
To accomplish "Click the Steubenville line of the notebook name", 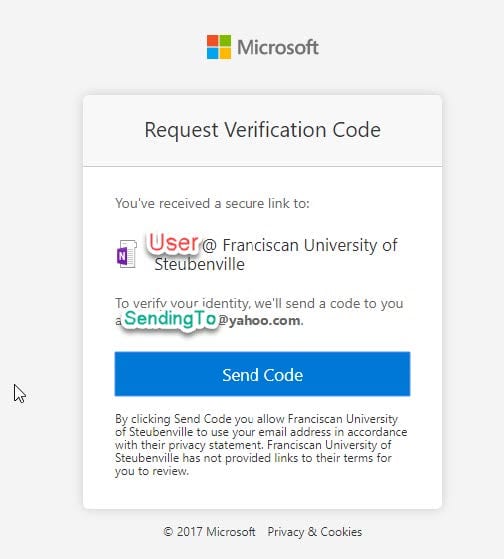I will pos(199,265).
